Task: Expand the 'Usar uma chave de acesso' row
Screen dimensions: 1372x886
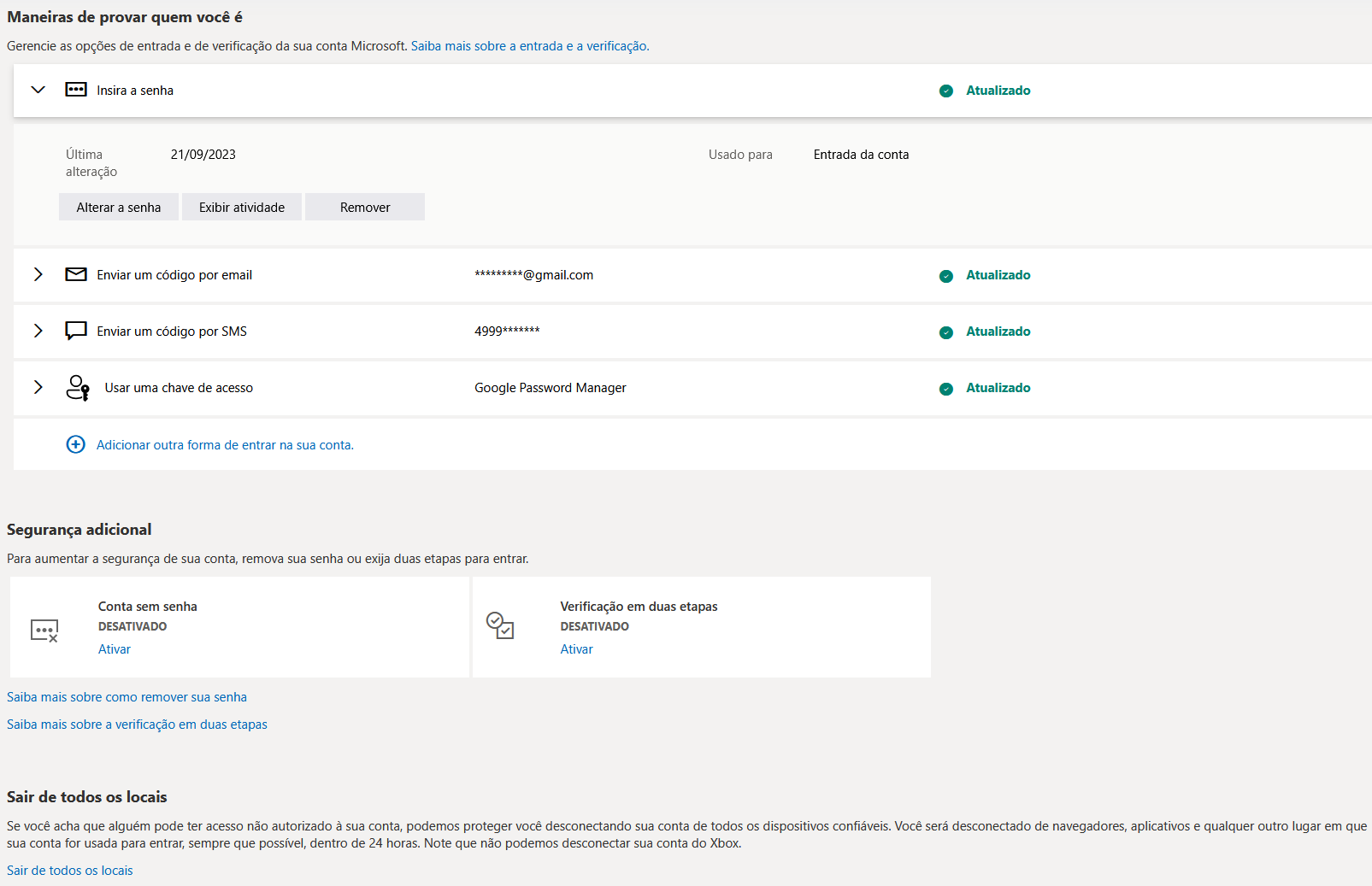Action: (38, 387)
